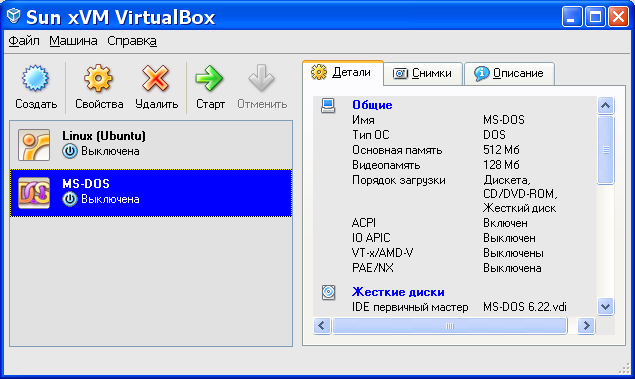
Task: Click the VT-x/AMD-V value Выключены
Action: (x=513, y=253)
